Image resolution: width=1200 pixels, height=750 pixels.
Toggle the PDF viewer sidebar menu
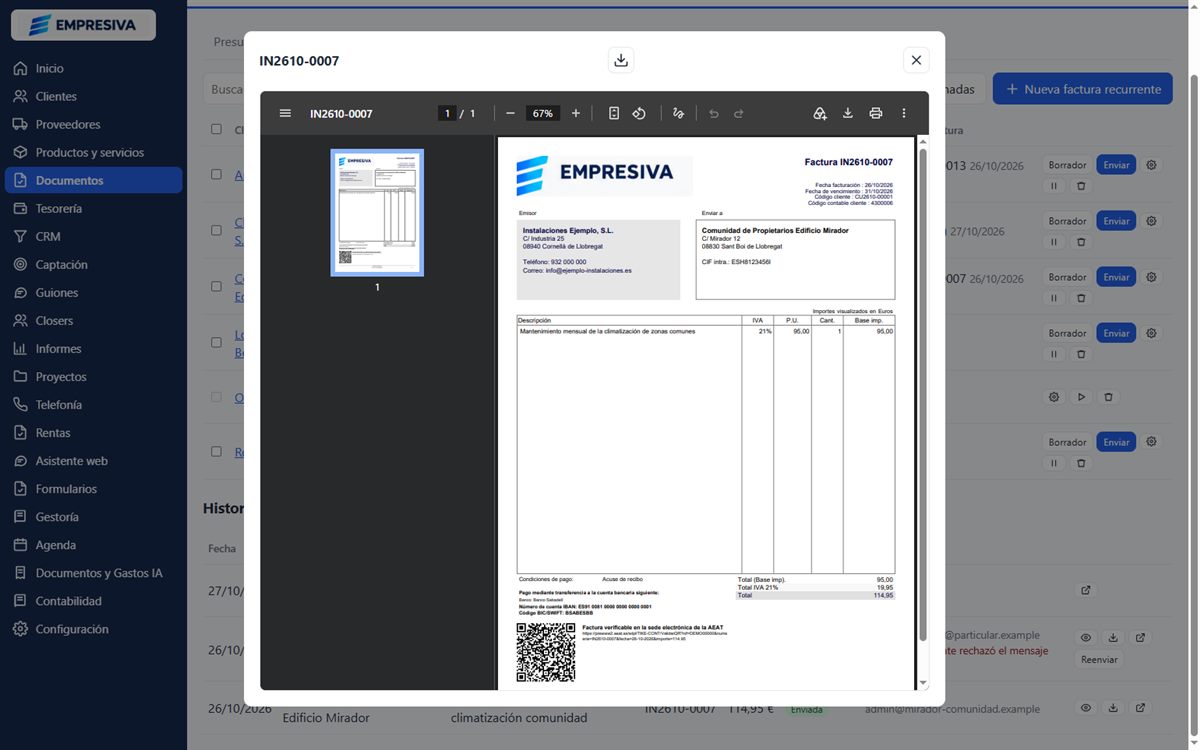click(285, 113)
